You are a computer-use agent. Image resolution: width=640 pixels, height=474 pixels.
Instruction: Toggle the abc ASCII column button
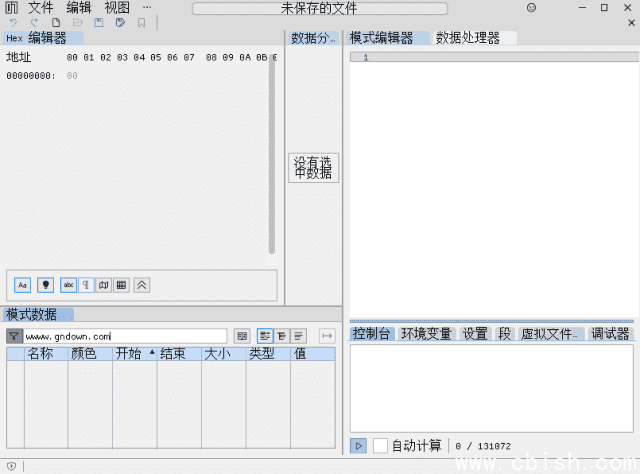(x=69, y=285)
